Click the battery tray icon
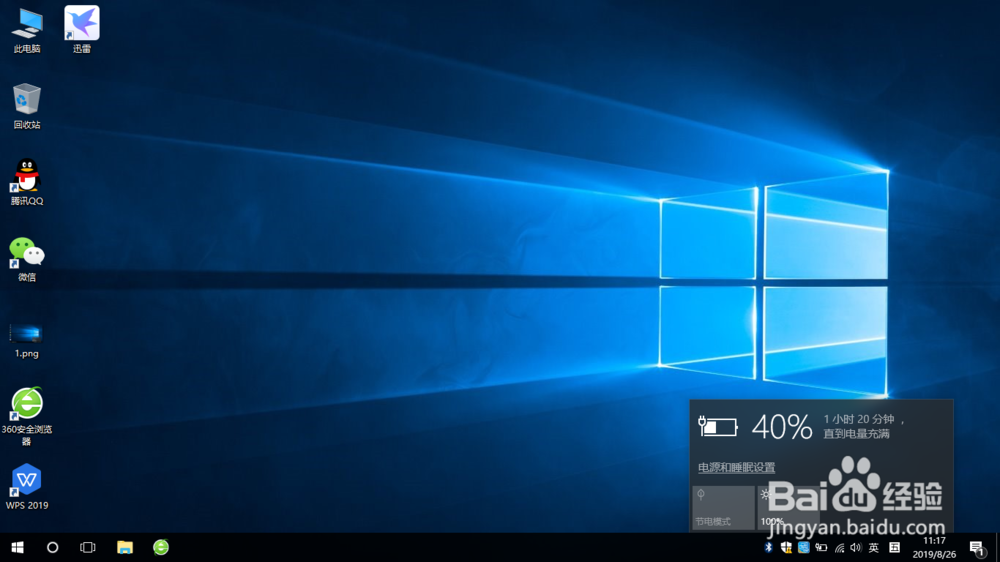This screenshot has height=562, width=1000. (x=821, y=547)
